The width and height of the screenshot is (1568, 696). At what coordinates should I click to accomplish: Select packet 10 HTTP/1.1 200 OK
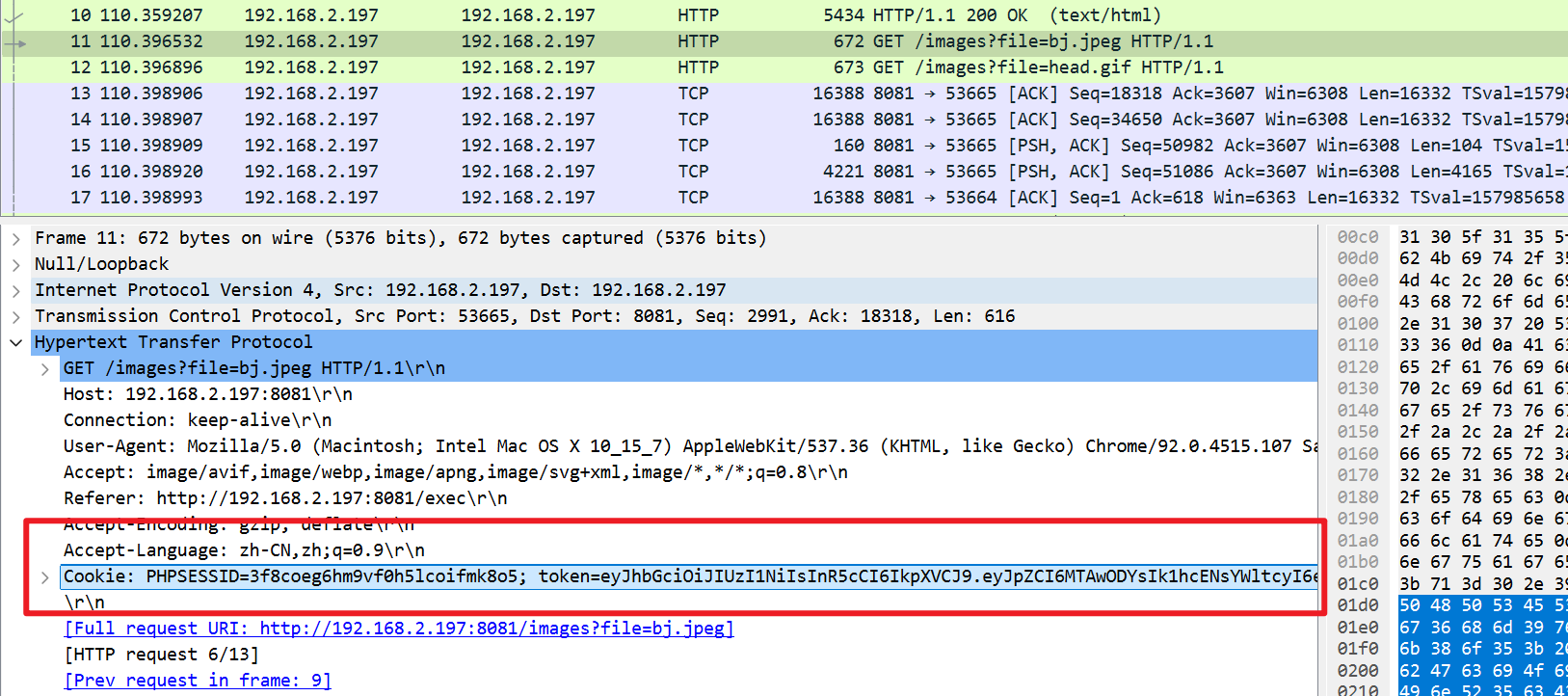784,15
